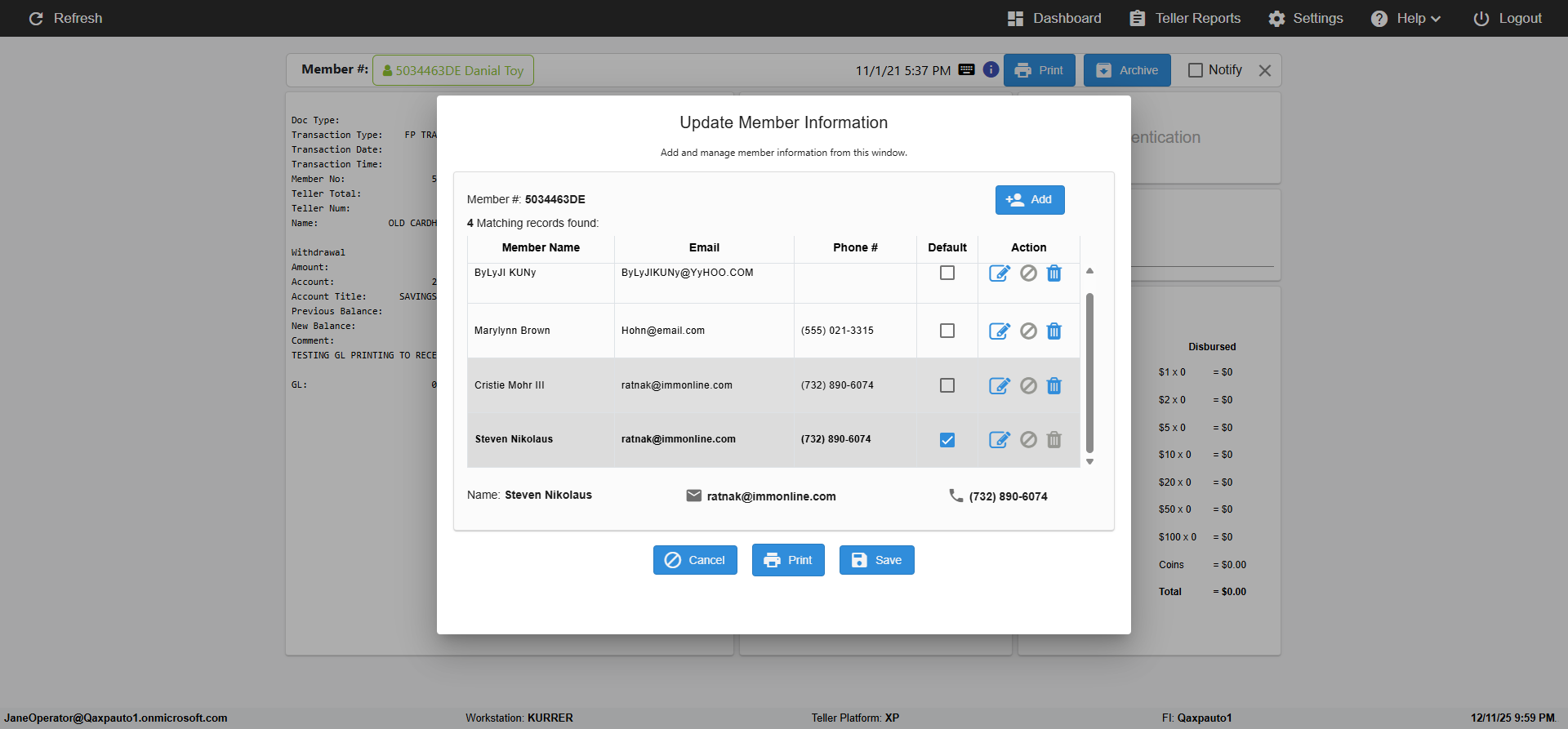Click FI: Qaxpauto1 in status bar

[1196, 718]
